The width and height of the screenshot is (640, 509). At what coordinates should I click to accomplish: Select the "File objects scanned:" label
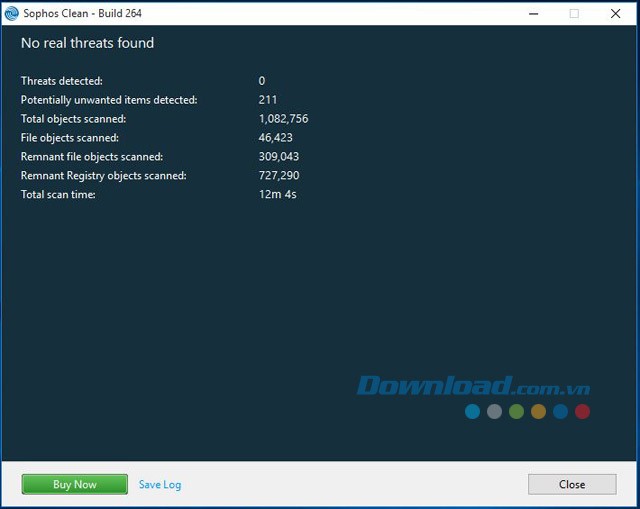70,138
